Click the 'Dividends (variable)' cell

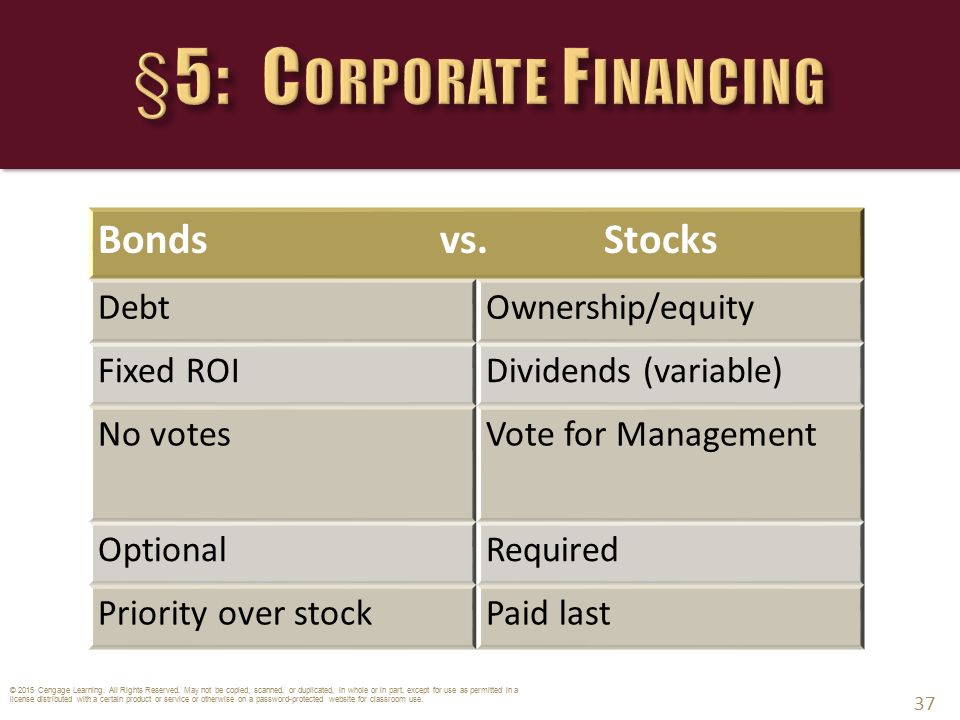670,373
